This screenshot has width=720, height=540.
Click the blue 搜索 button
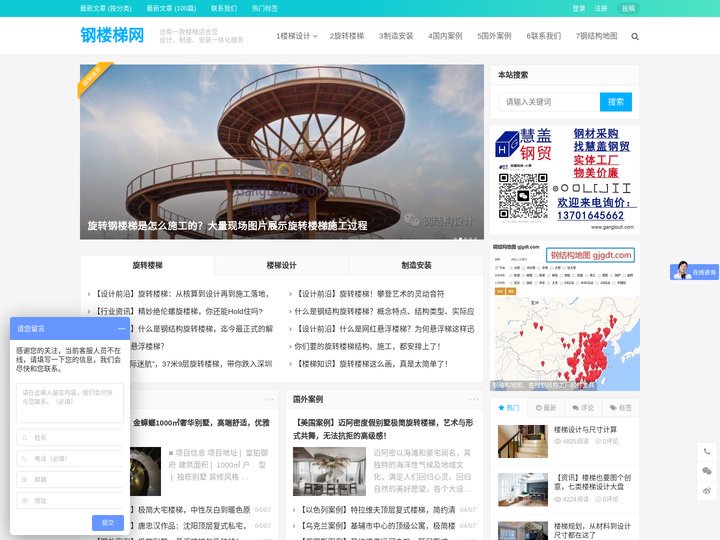pyautogui.click(x=616, y=102)
